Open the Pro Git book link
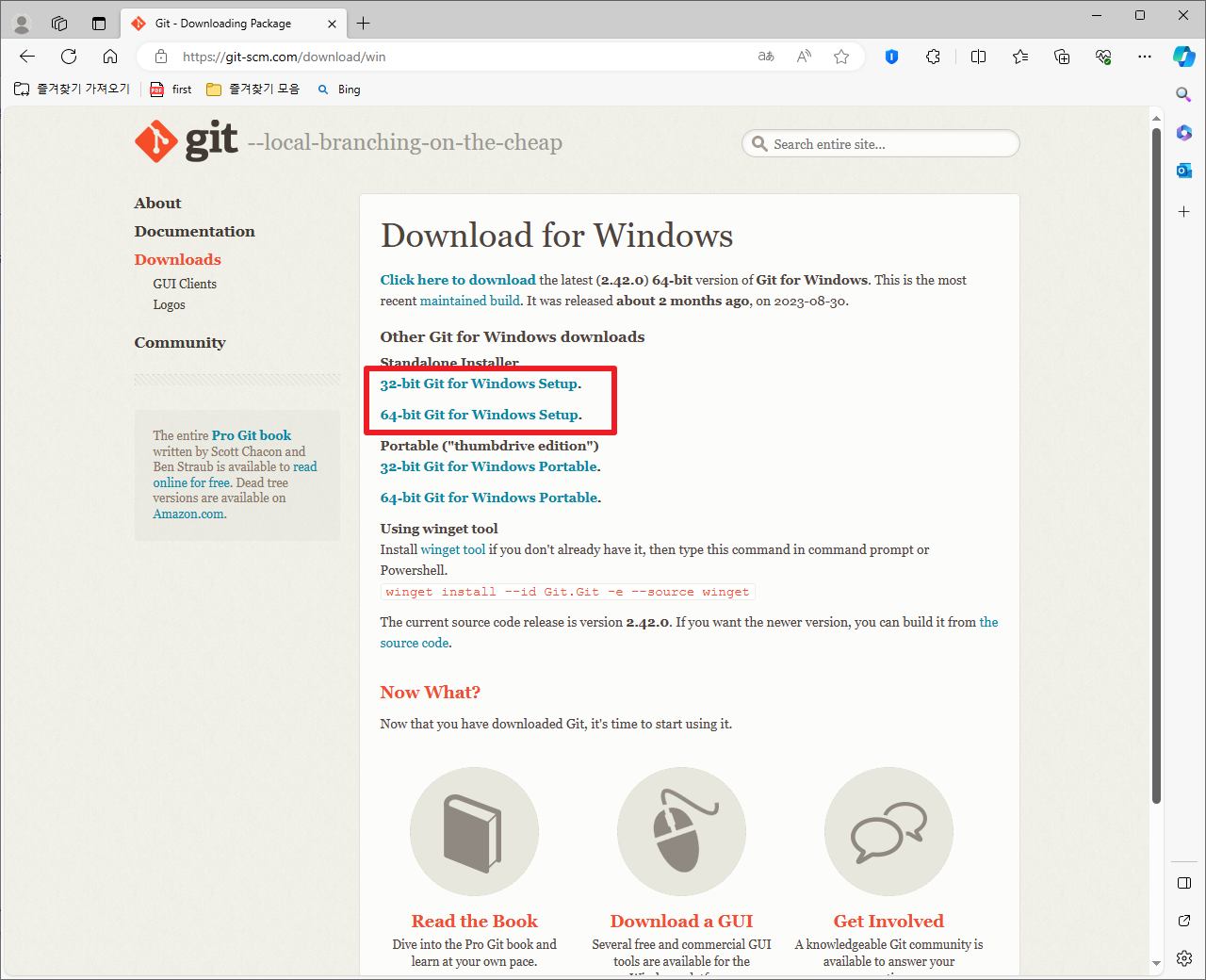The width and height of the screenshot is (1206, 980). (x=252, y=435)
